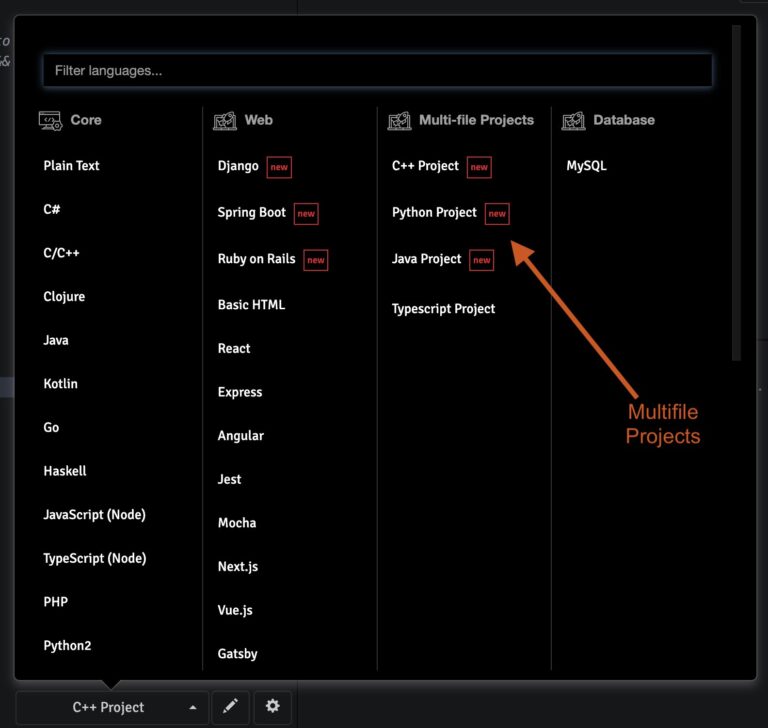This screenshot has height=728, width=768.
Task: Choose Ruby on Rails framework
Action: [x=257, y=259]
